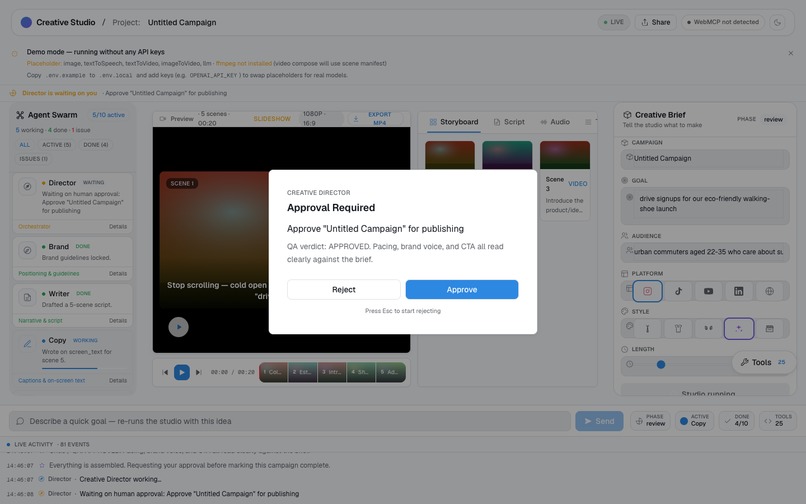Viewport: 806px width, 504px height.
Task: Open the Tools floating button
Action: point(763,362)
